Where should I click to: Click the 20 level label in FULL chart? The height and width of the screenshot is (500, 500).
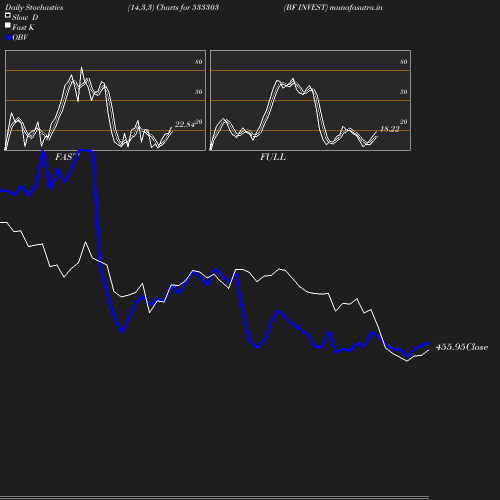(404, 122)
